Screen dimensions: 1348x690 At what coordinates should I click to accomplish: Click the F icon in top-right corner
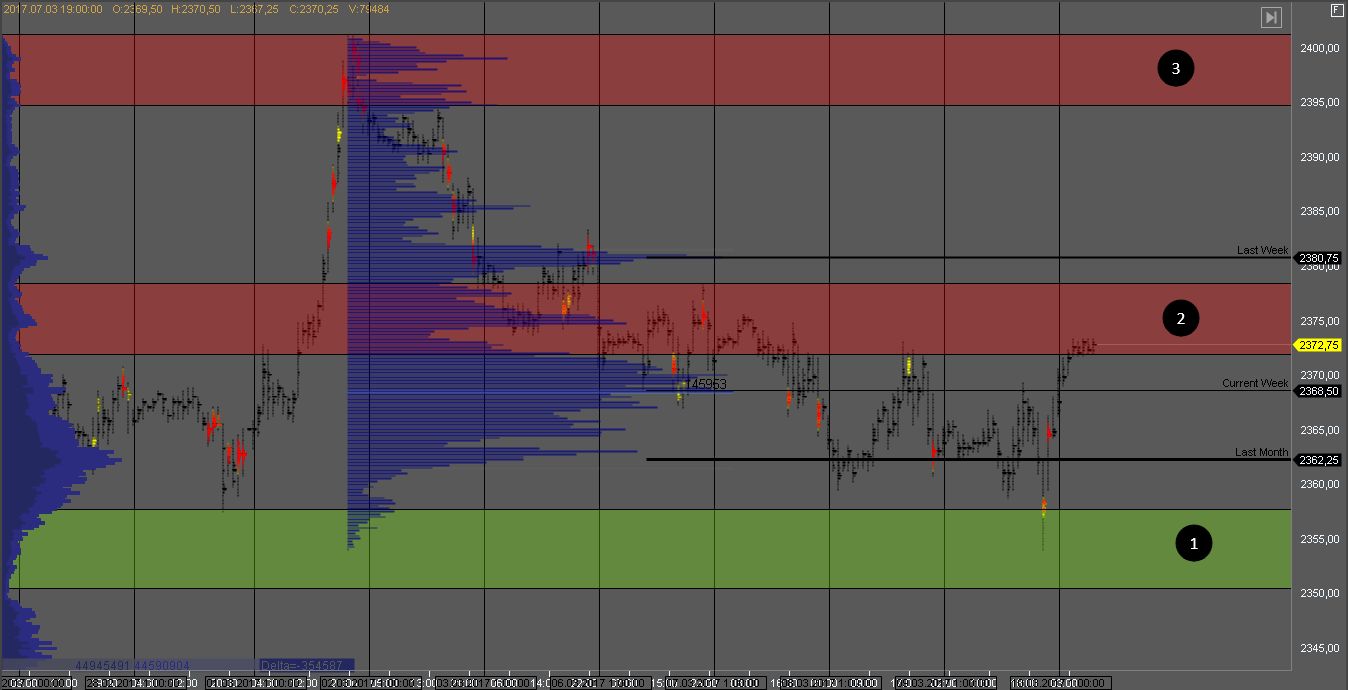click(x=1336, y=10)
